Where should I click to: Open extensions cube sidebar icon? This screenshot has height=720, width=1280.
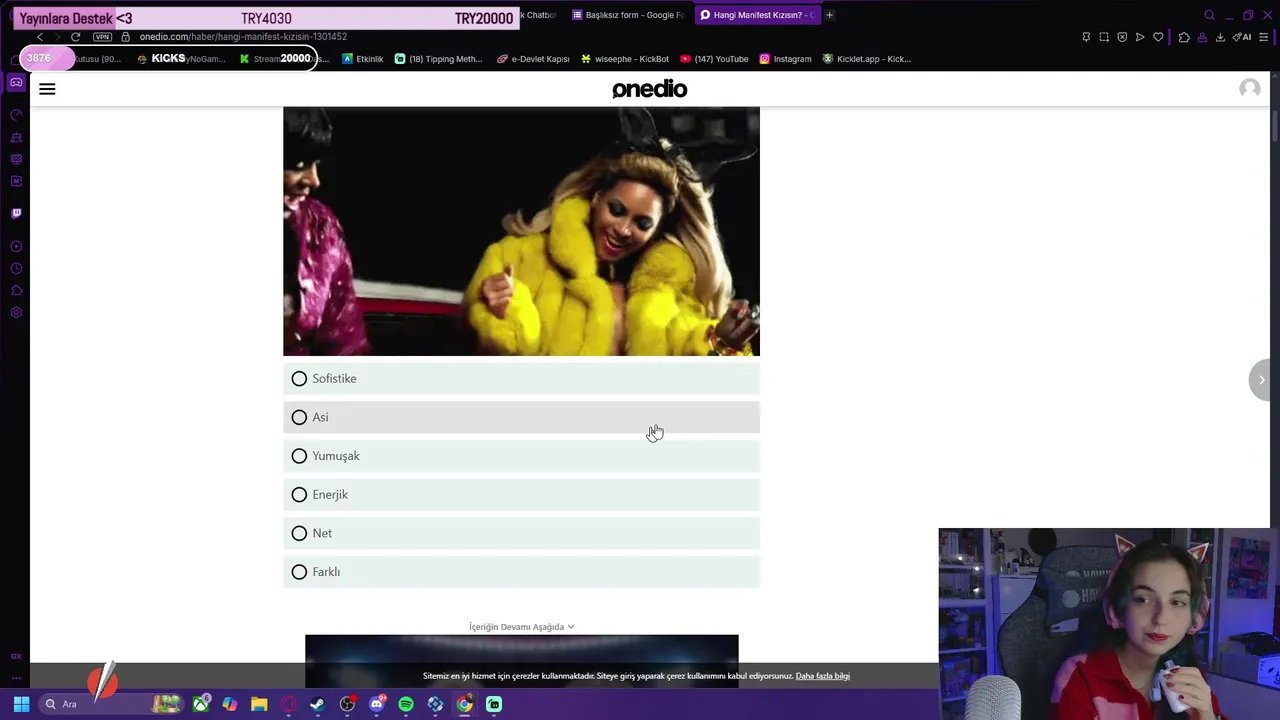[16, 290]
